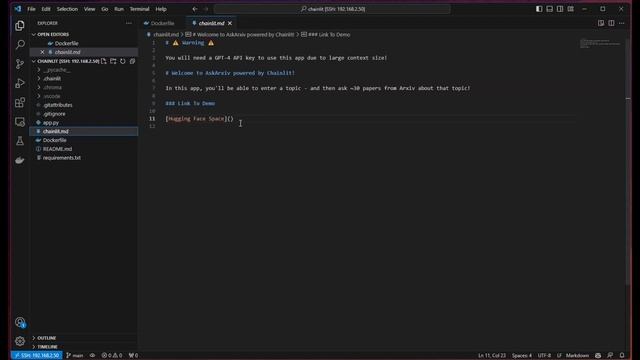Click the editor minimap
Image resolution: width=640 pixels, height=360 pixels.
tap(600, 43)
